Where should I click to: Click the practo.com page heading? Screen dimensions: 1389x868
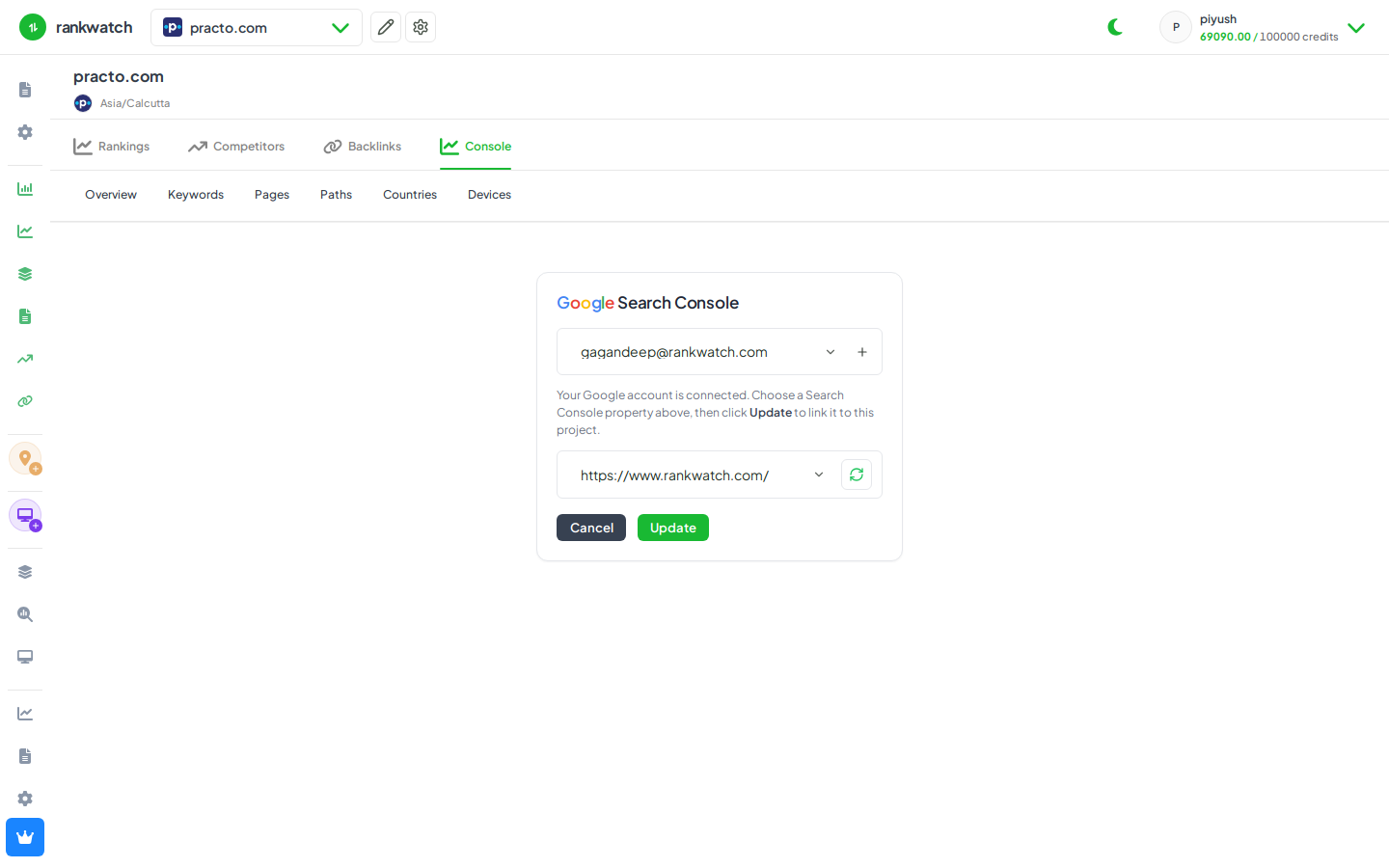click(x=119, y=77)
